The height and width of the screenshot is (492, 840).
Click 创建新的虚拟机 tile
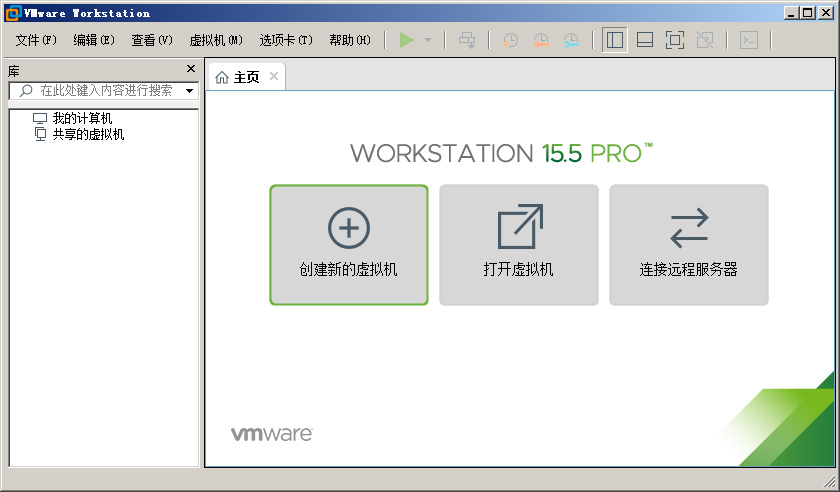click(x=349, y=245)
